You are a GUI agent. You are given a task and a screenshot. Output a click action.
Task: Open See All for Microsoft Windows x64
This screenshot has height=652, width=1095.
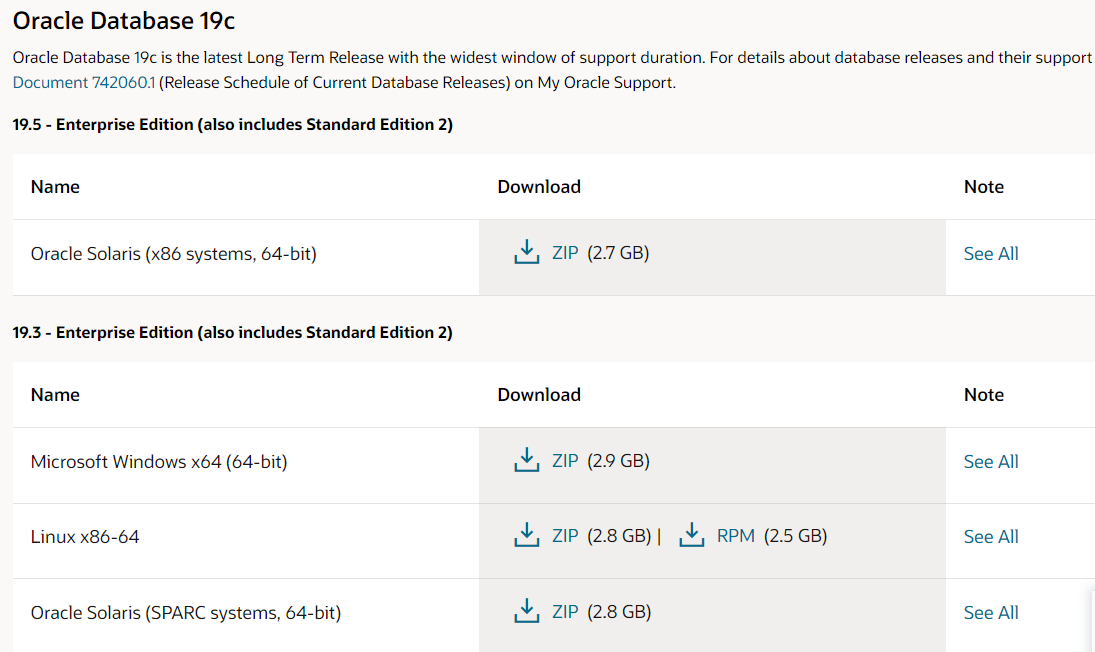coord(991,461)
